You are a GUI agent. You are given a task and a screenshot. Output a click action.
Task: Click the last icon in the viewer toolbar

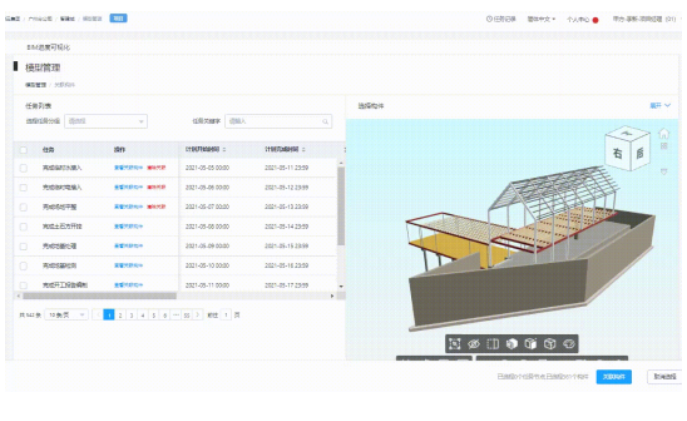[568, 343]
